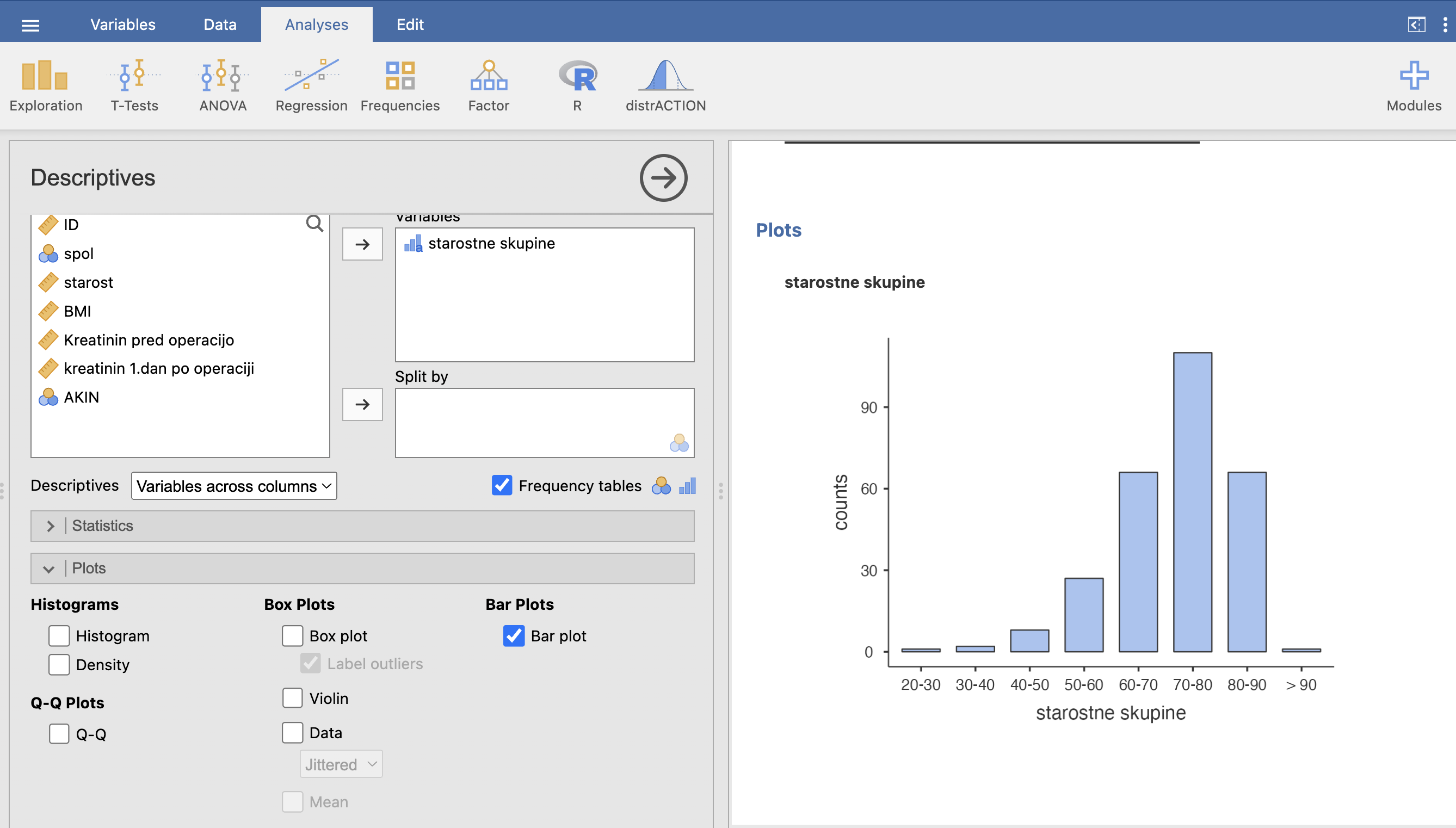Open the hamburger main menu
Viewport: 1456px width, 828px height.
click(30, 25)
